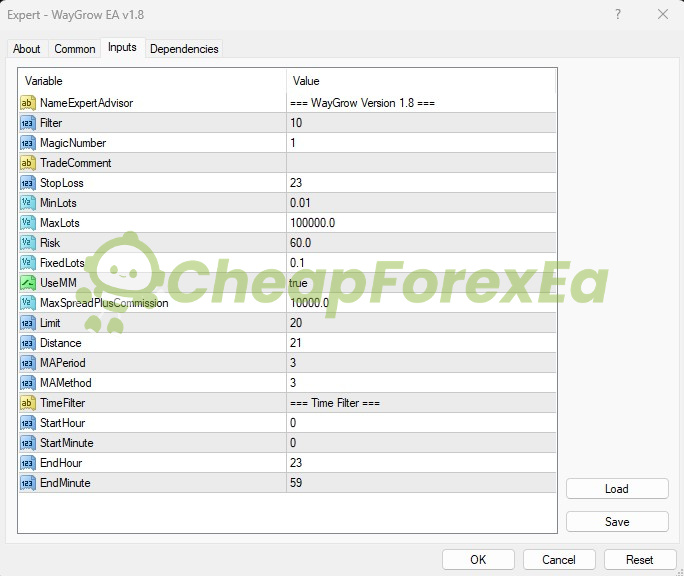The width and height of the screenshot is (684, 576).
Task: Click the integer icon beside MagicNumber
Action: [x=27, y=143]
